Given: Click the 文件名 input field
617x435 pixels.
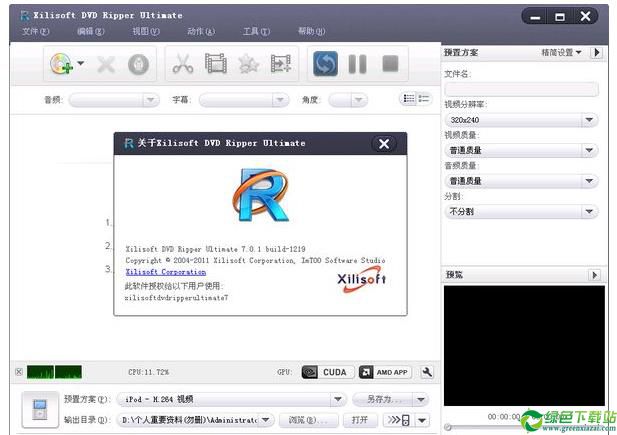Looking at the screenshot, I should pos(520,90).
